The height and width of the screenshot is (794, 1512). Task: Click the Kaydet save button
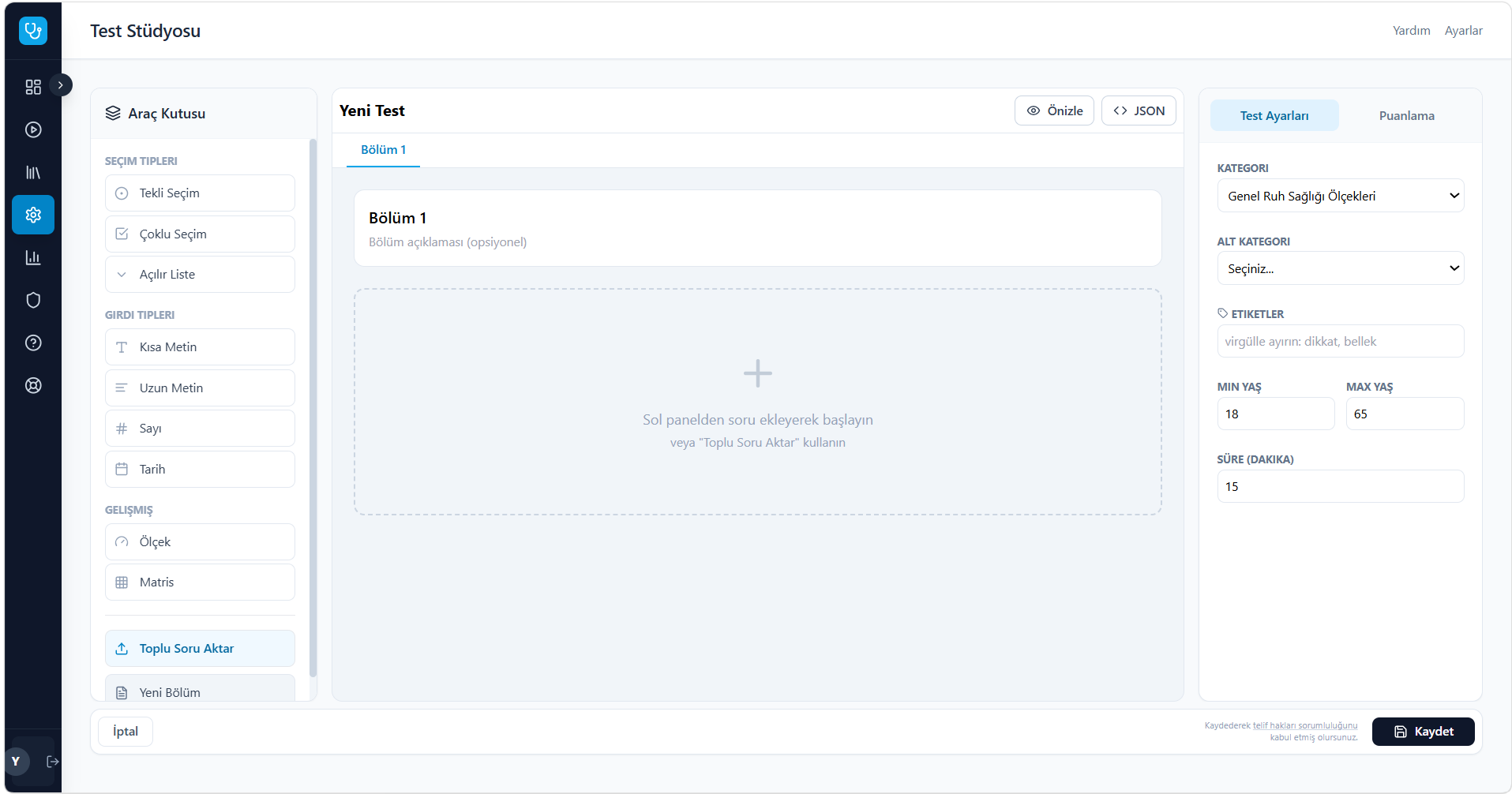click(x=1423, y=732)
